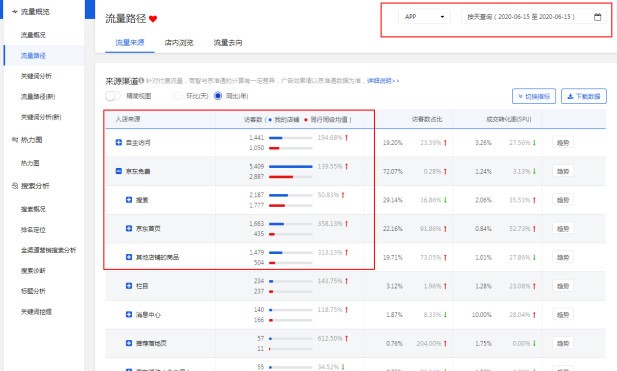Expand the 栏目 sub-row
The width and height of the screenshot is (617, 371).
coord(129,286)
